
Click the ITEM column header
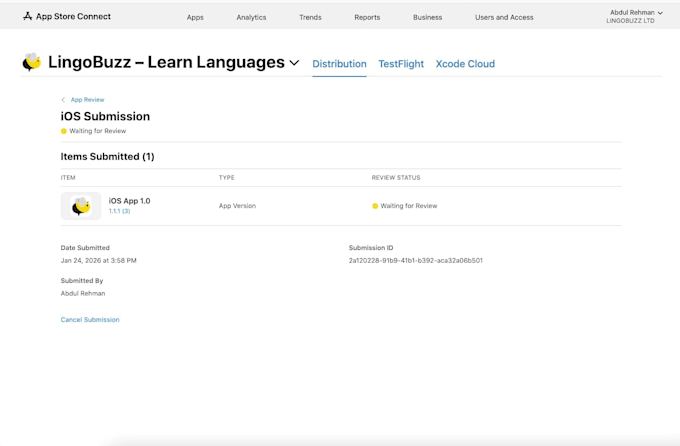[x=68, y=178]
